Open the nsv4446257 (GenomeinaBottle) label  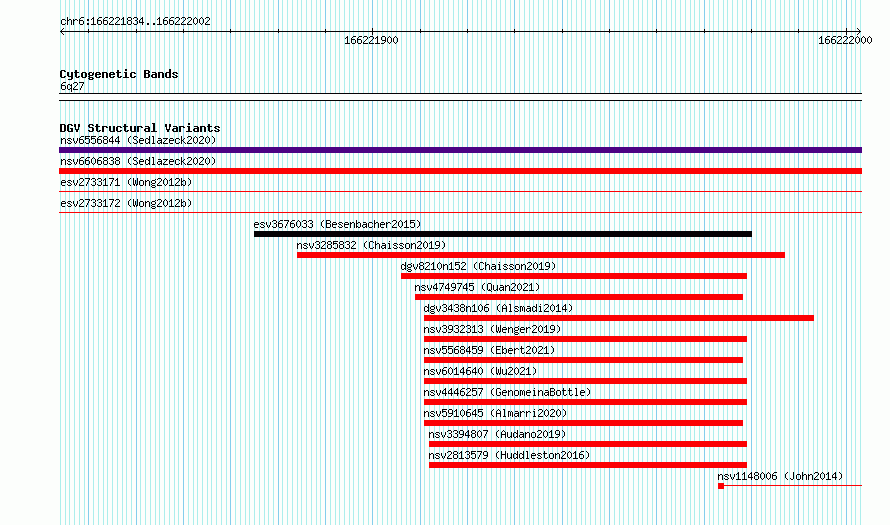click(x=507, y=392)
